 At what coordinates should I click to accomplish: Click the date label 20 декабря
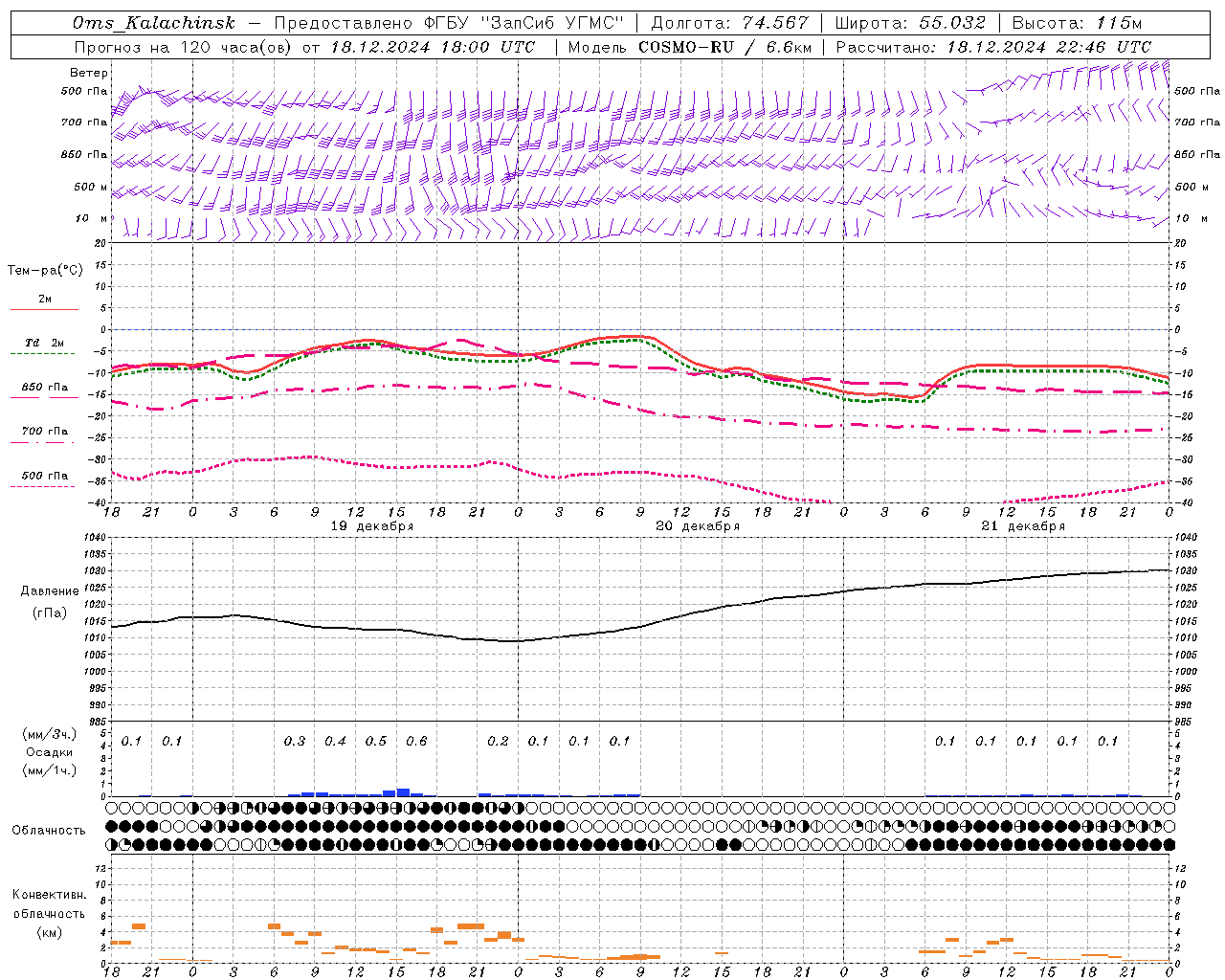(x=698, y=526)
